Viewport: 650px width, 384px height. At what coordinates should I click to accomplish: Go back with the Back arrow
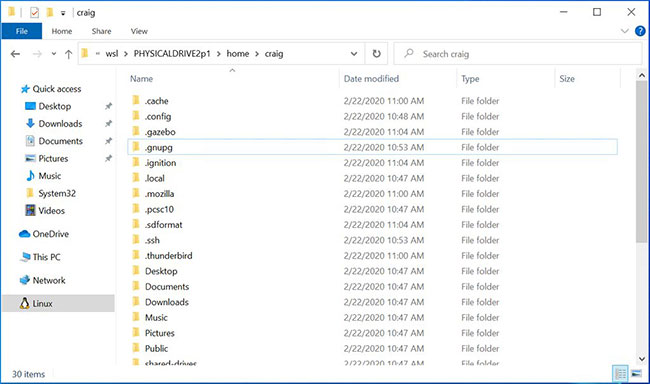[x=15, y=54]
